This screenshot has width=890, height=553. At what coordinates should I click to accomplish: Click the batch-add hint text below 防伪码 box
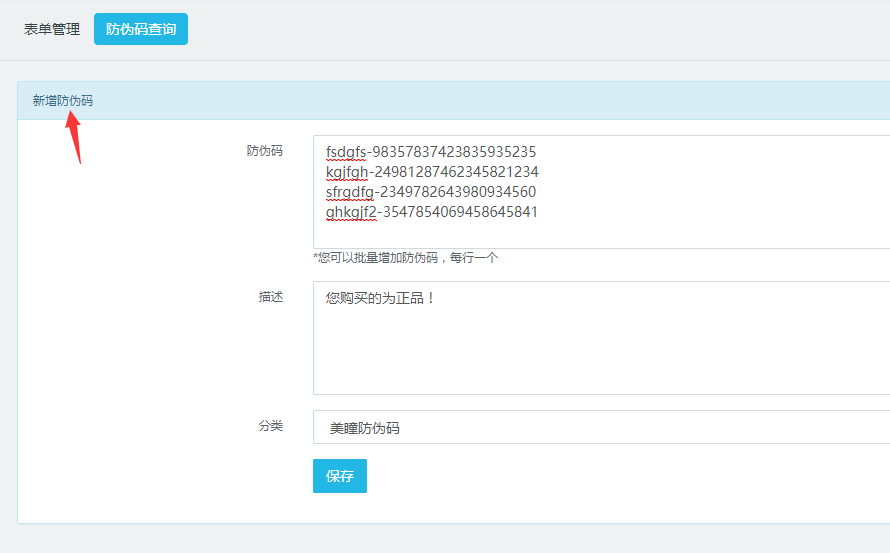405,258
